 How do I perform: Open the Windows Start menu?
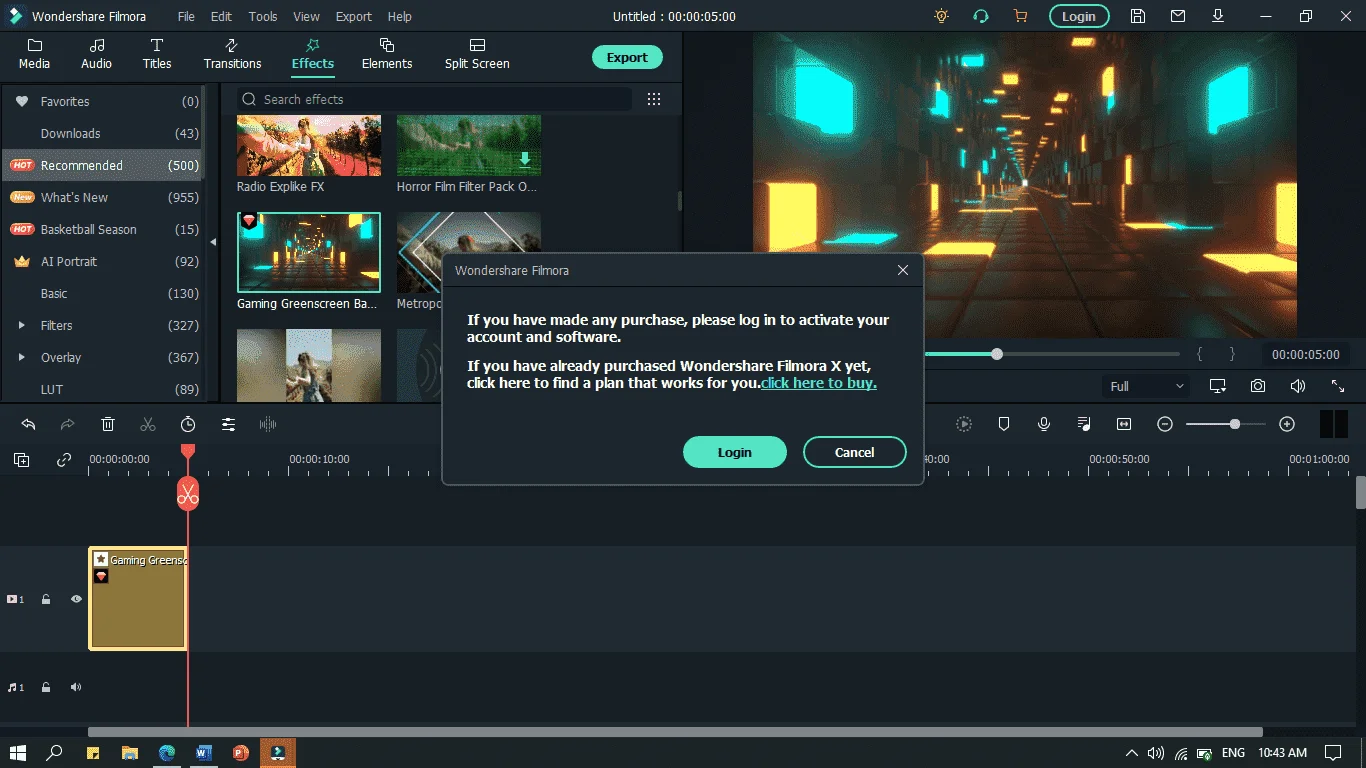(x=17, y=752)
